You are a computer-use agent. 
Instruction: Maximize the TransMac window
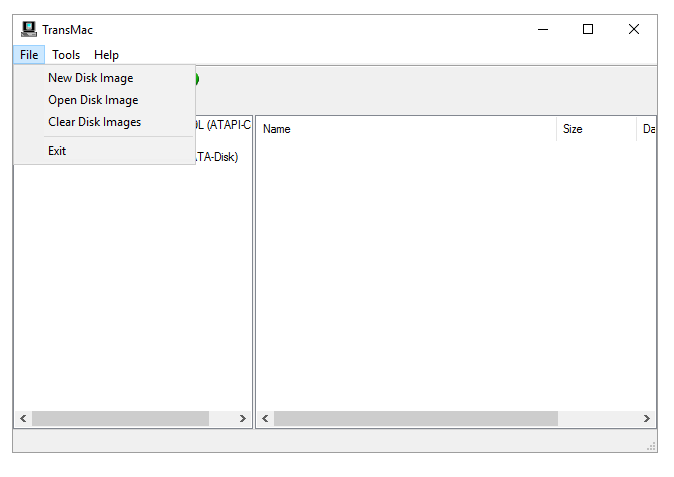tap(588, 29)
